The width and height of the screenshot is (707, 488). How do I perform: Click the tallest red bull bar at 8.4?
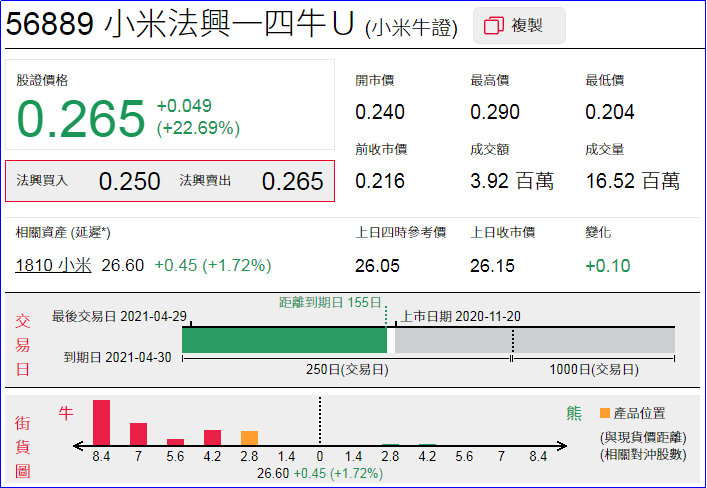tap(101, 423)
